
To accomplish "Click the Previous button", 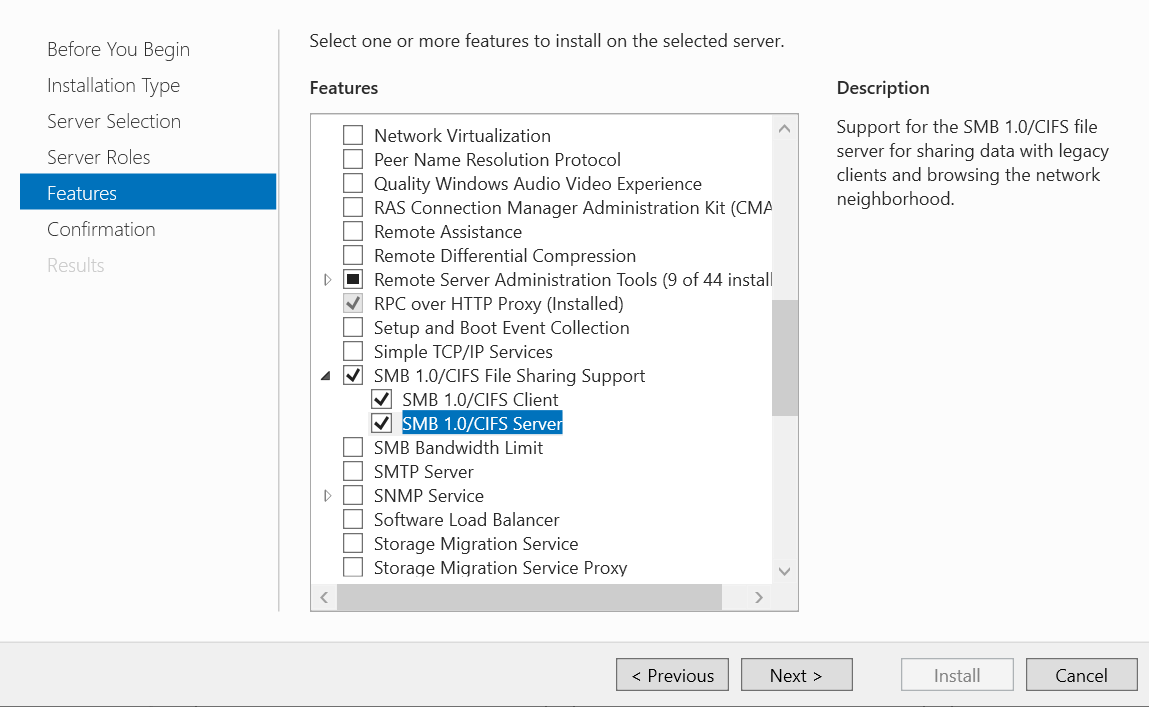I will point(672,674).
